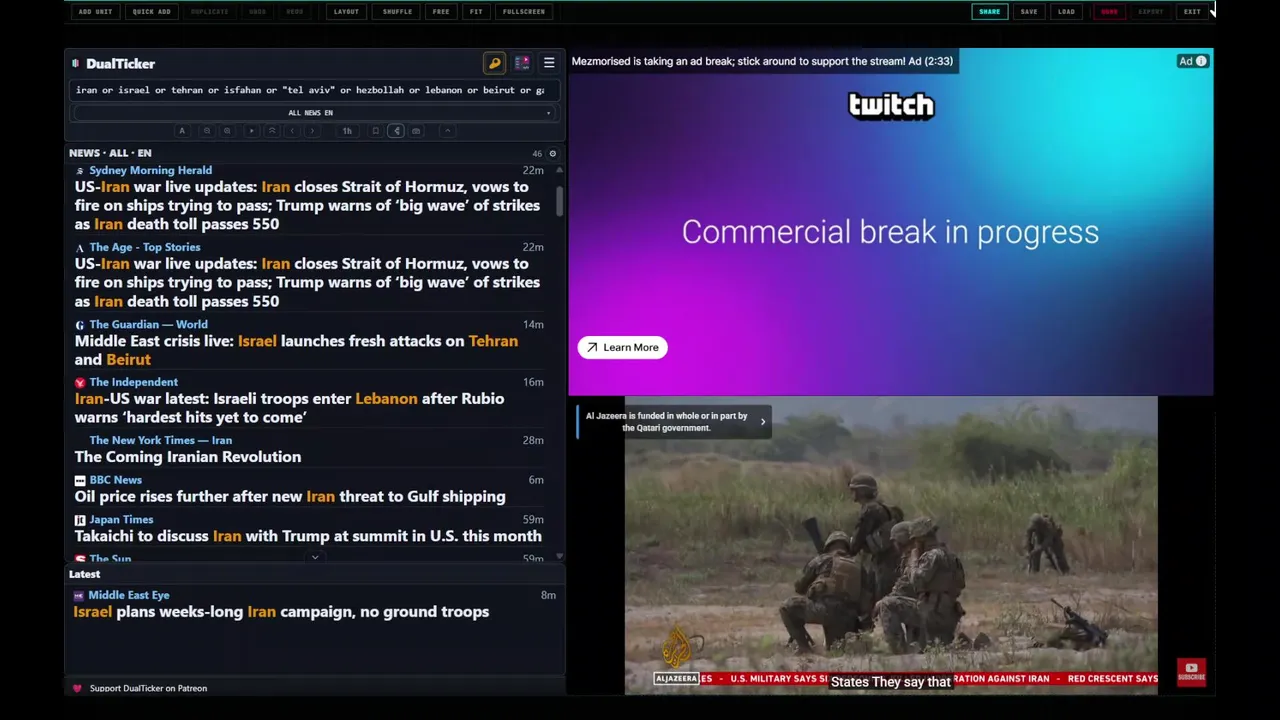Image resolution: width=1280 pixels, height=720 pixels.
Task: Click the red button beside LOAD
Action: point(1109,12)
